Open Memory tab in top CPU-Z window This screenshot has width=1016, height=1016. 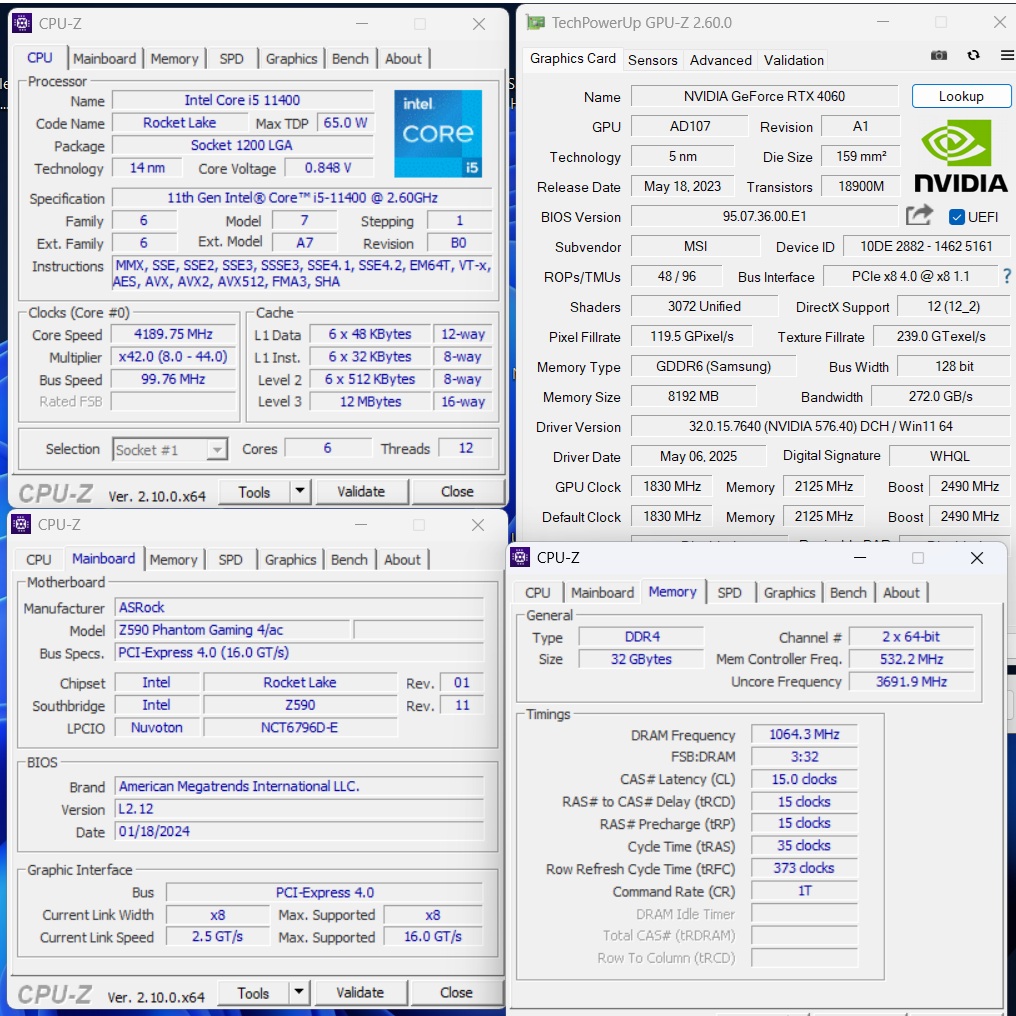(x=174, y=59)
